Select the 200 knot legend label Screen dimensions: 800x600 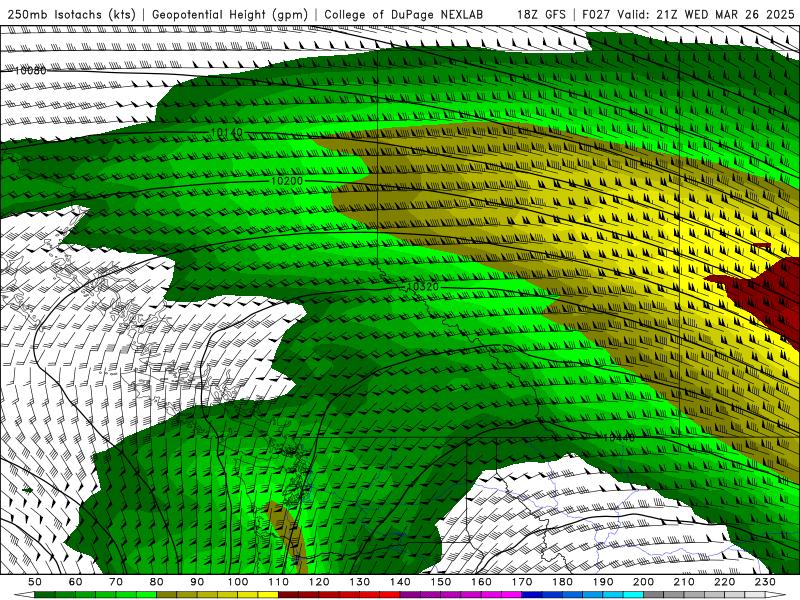coord(643,582)
